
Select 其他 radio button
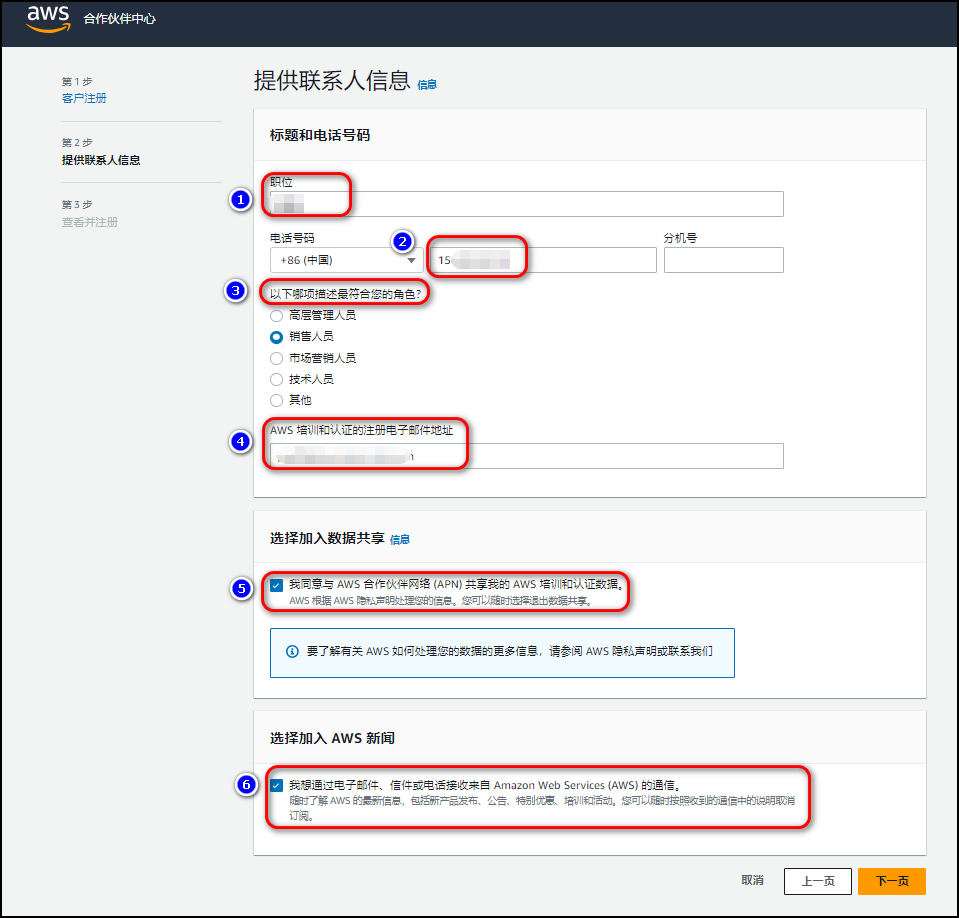[276, 401]
